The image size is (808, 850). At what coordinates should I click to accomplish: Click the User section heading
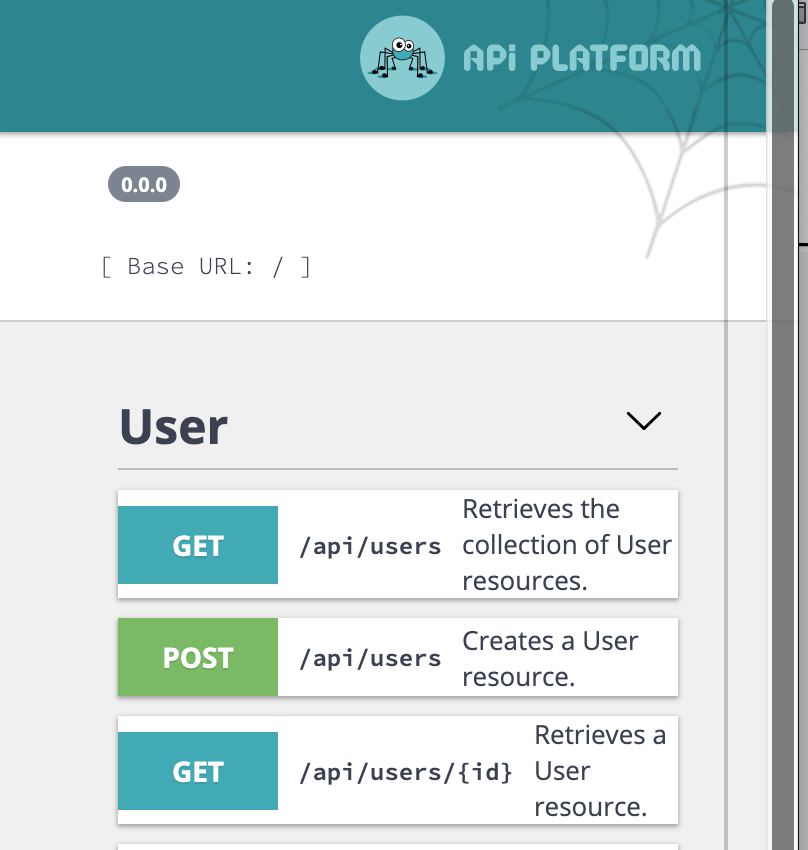click(x=172, y=426)
